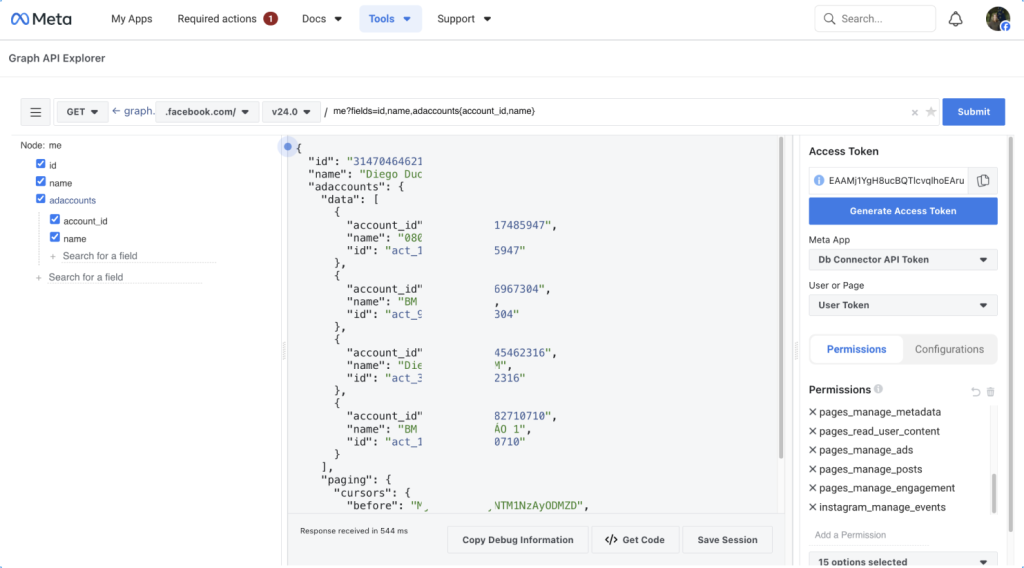Image resolution: width=1024 pixels, height=568 pixels.
Task: Click the Generate Access Token button
Action: 902,211
